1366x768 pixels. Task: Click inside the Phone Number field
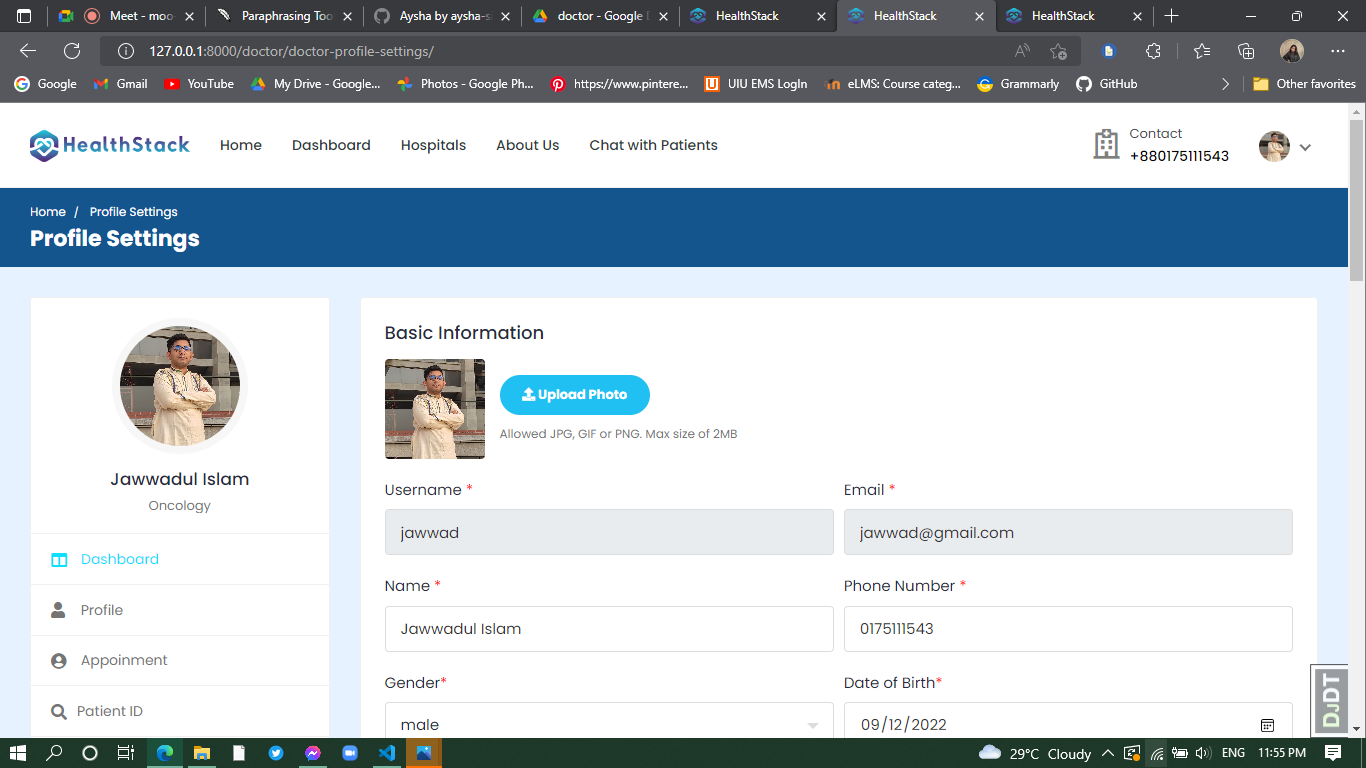point(1067,629)
